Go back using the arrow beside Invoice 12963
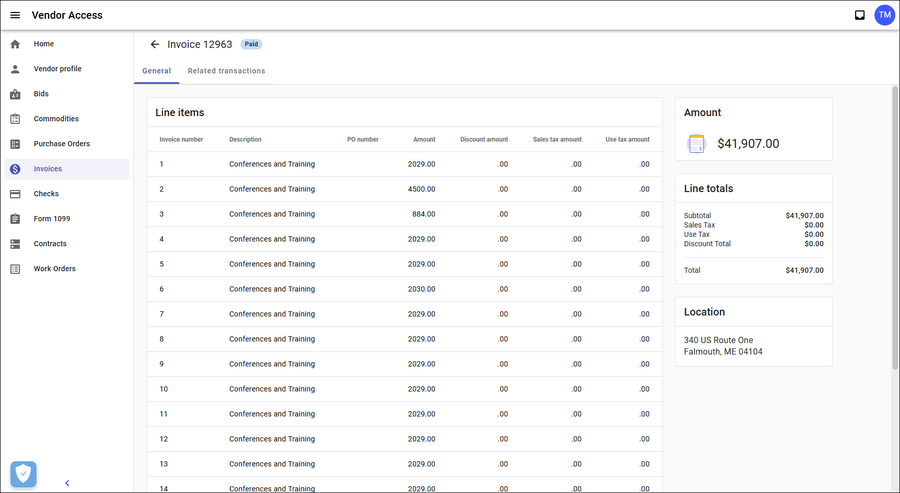 pos(154,44)
